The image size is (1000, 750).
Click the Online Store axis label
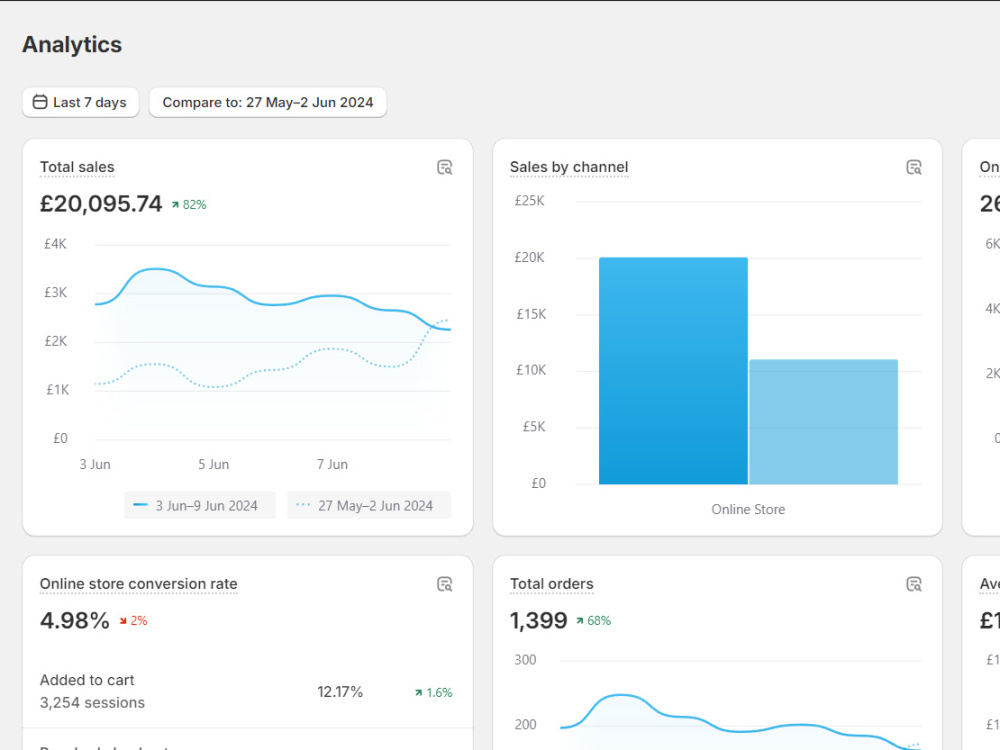click(748, 510)
